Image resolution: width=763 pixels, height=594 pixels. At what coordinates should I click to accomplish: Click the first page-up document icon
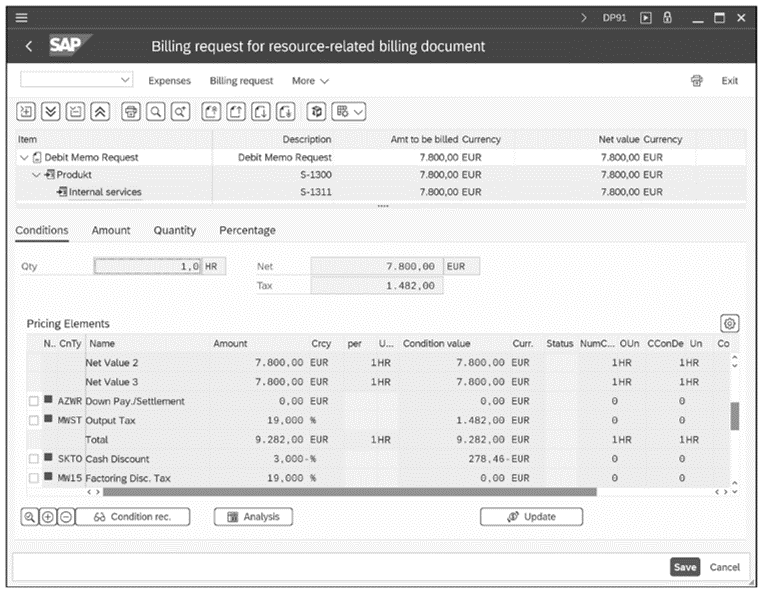pyautogui.click(x=211, y=111)
